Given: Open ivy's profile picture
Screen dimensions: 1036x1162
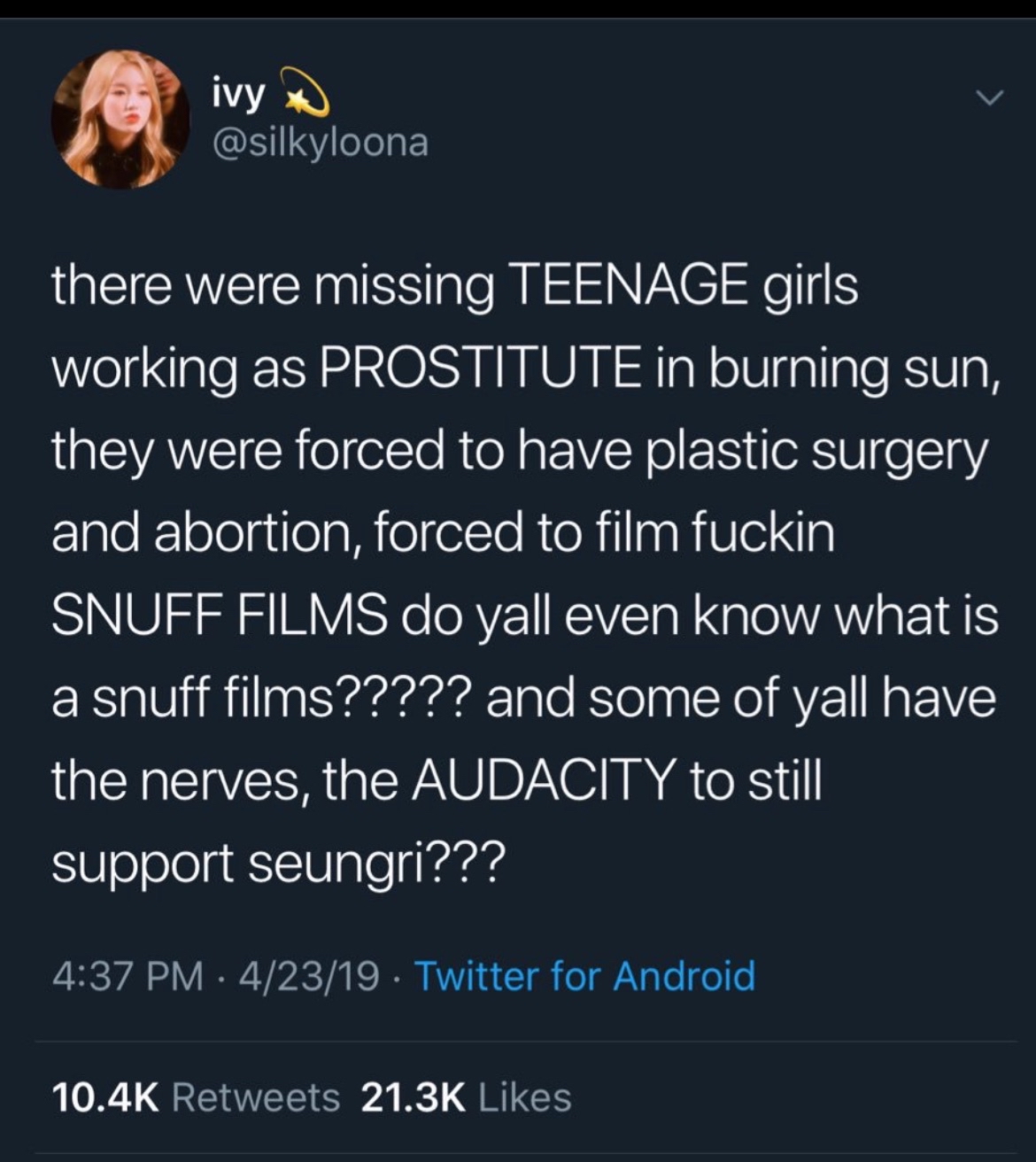Looking at the screenshot, I should click(120, 119).
